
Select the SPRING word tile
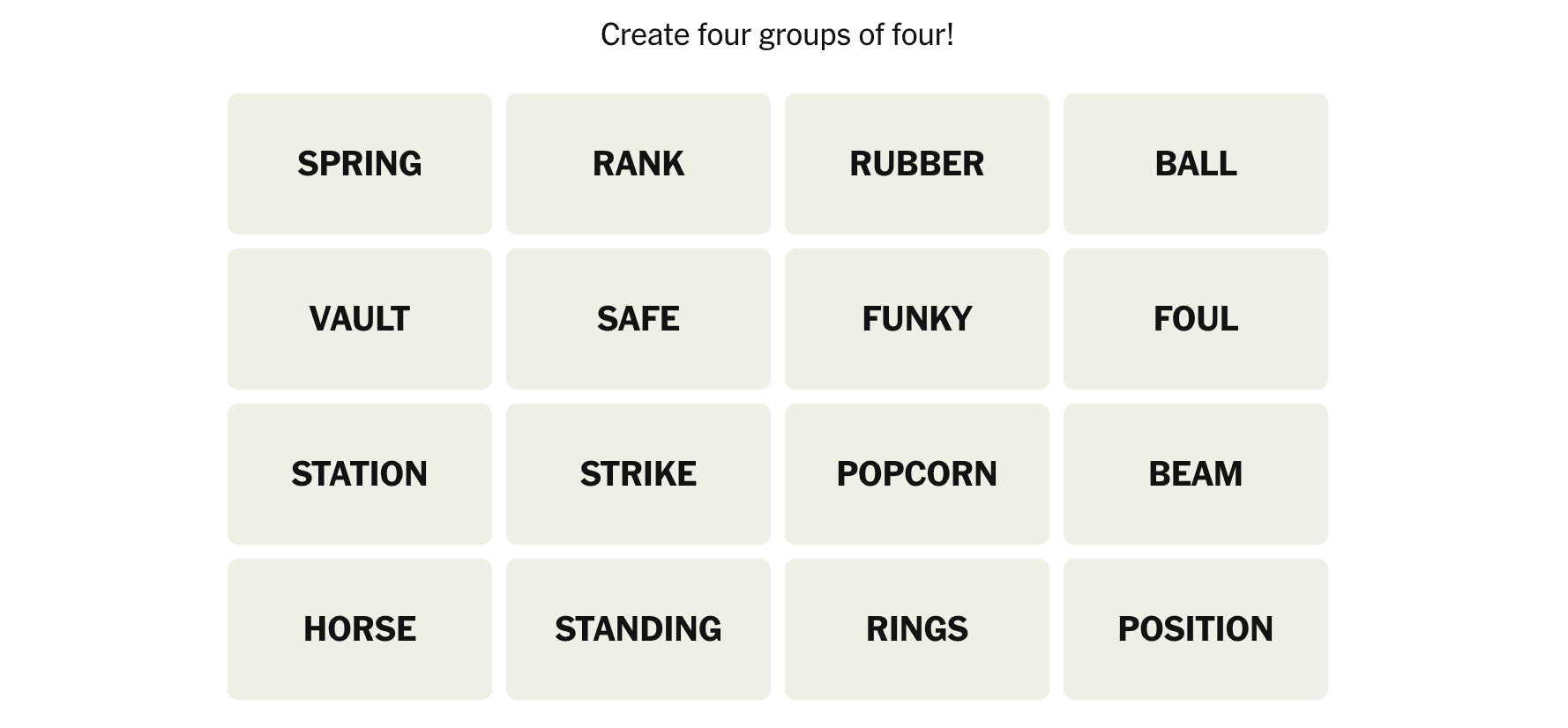tap(359, 164)
